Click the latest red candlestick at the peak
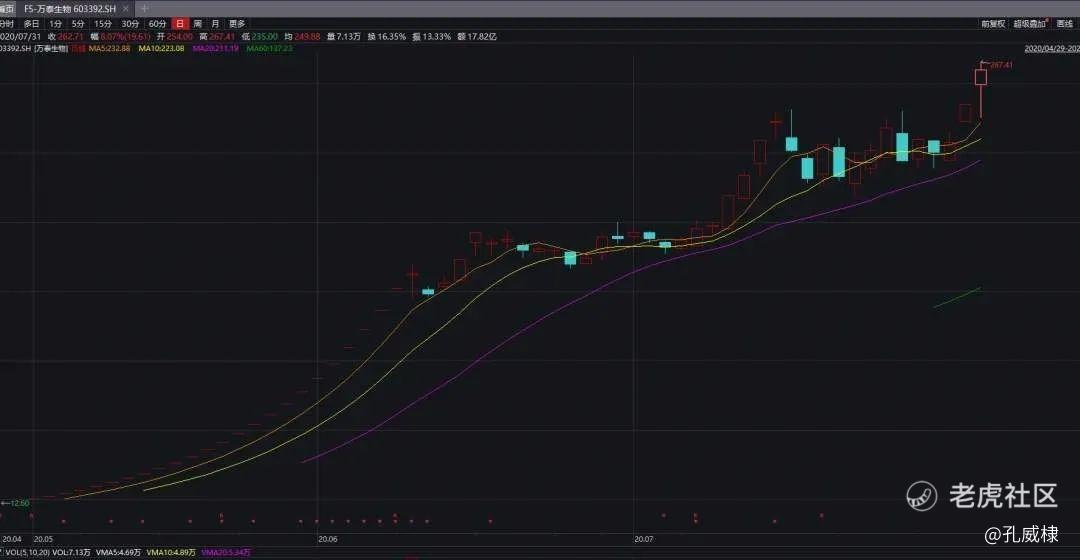1080x560 pixels. 981,76
